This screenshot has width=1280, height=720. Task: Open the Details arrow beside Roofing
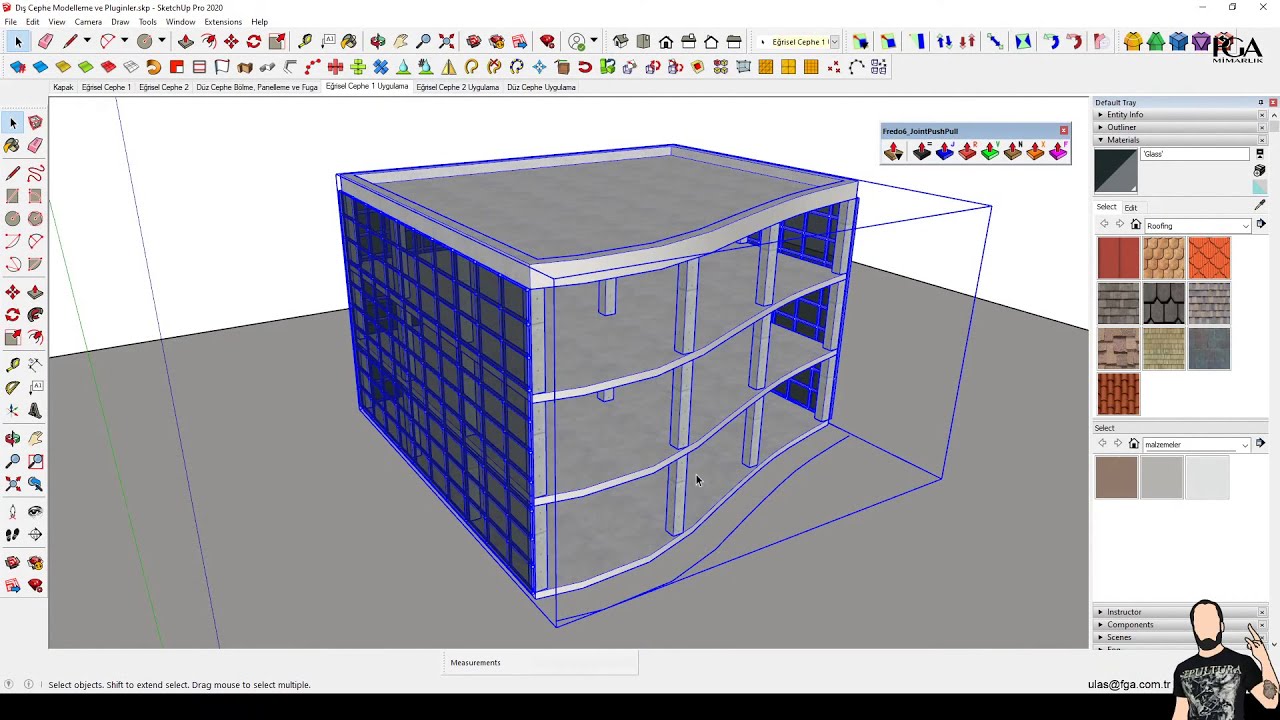[x=1261, y=225]
